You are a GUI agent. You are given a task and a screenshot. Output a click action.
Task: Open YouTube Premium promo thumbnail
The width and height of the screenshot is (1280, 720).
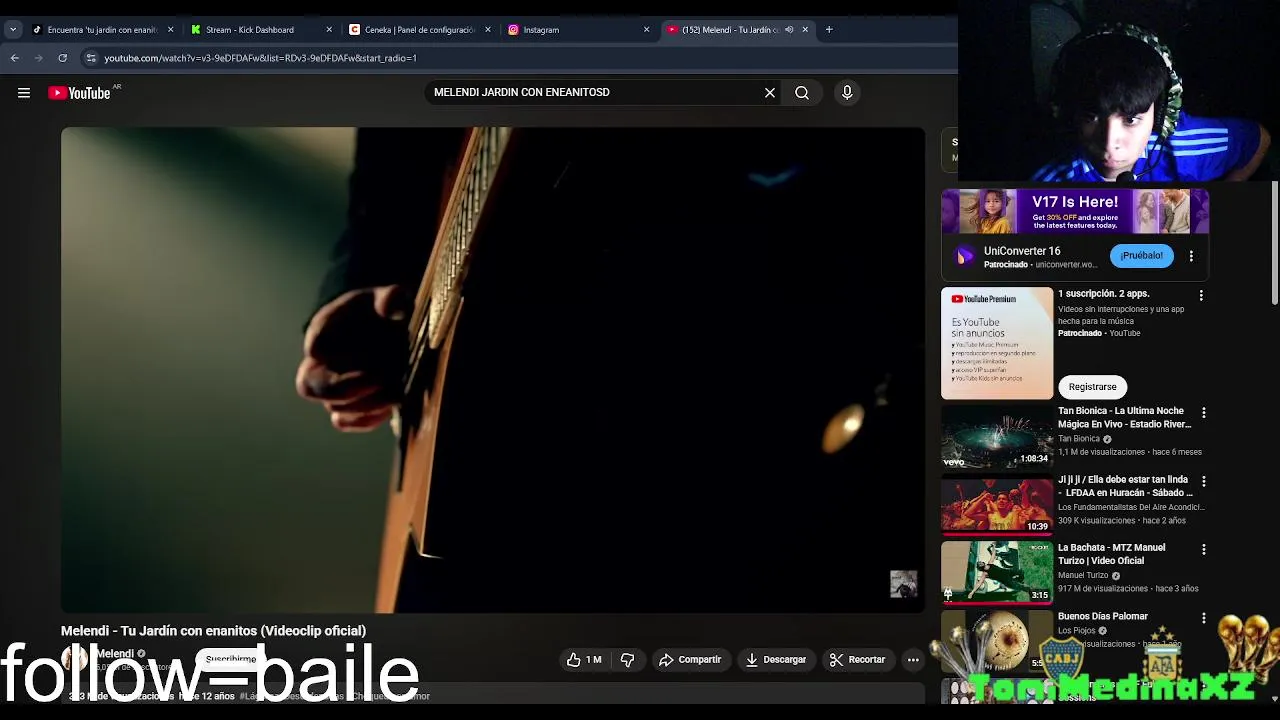tap(997, 343)
